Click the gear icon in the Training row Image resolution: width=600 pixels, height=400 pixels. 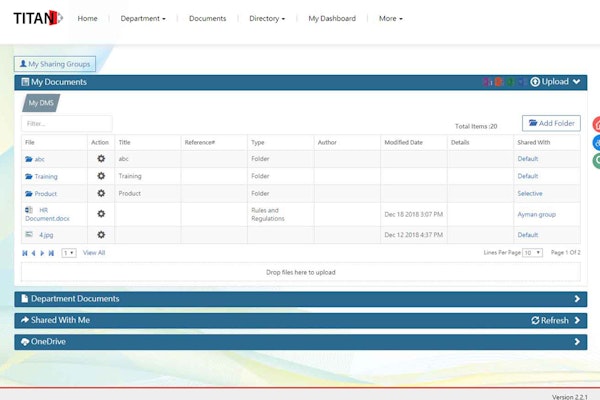coord(100,176)
